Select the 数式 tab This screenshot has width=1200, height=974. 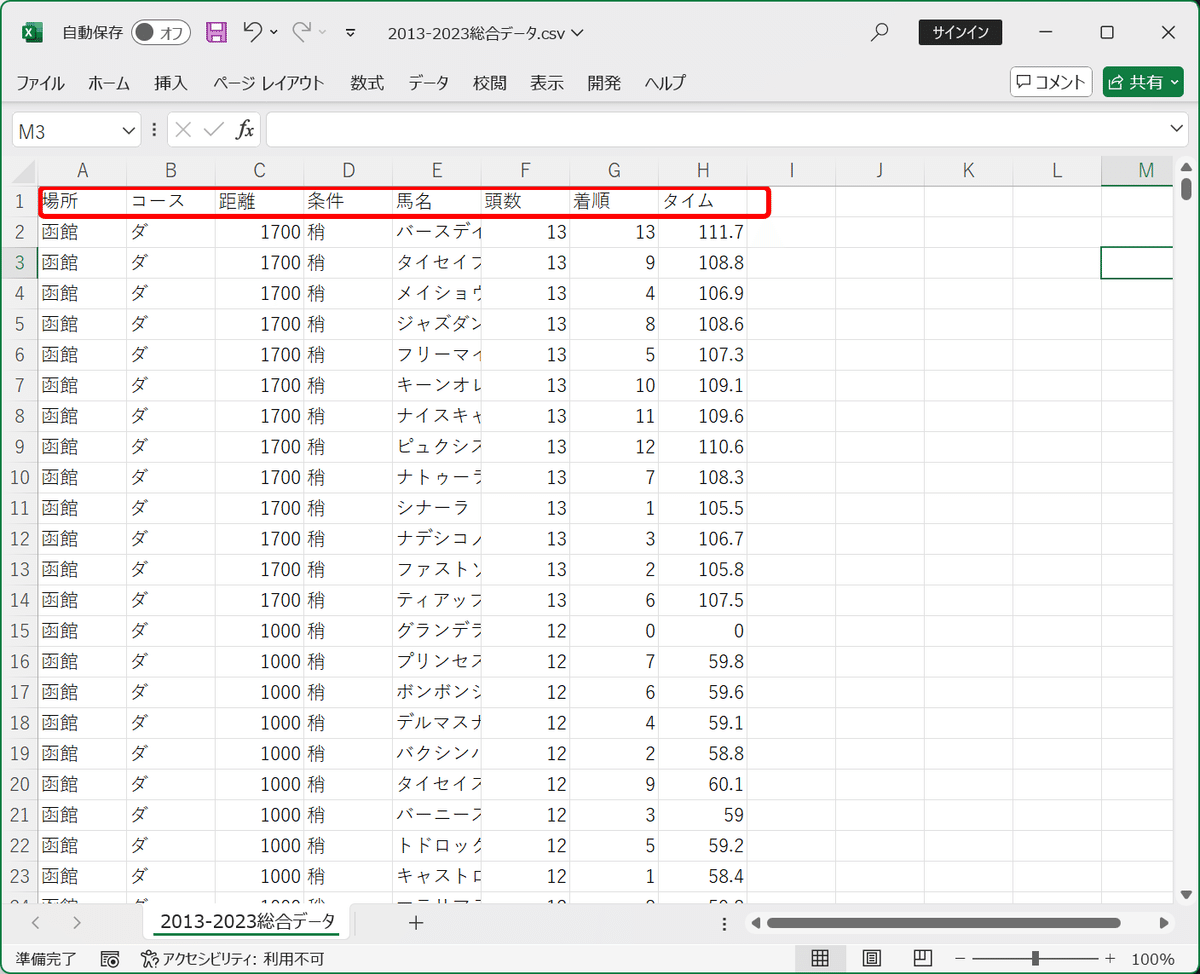pos(367,83)
